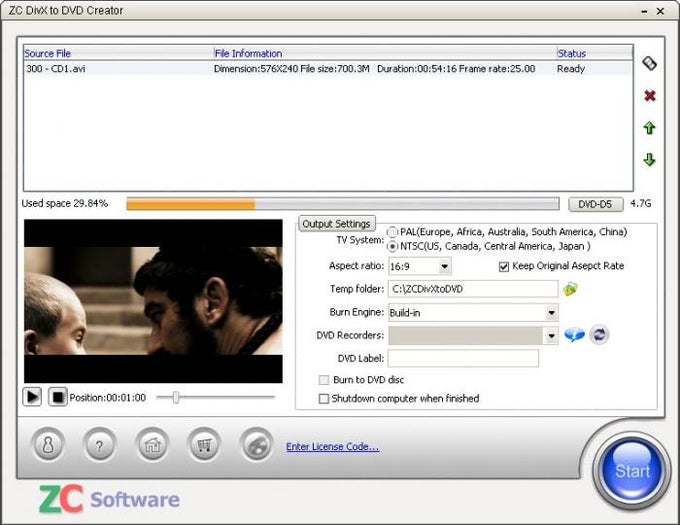Click the add file icon beside list
Image resolution: width=680 pixels, height=525 pixels.
[649, 64]
